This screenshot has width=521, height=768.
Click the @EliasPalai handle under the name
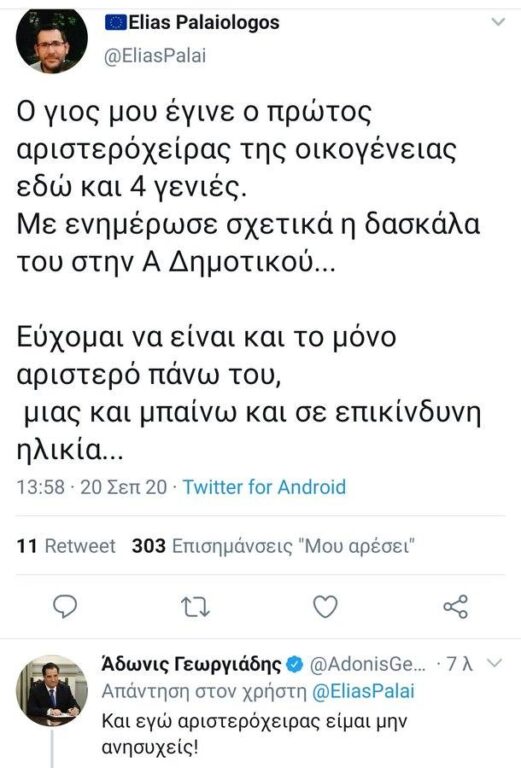[x=155, y=55]
